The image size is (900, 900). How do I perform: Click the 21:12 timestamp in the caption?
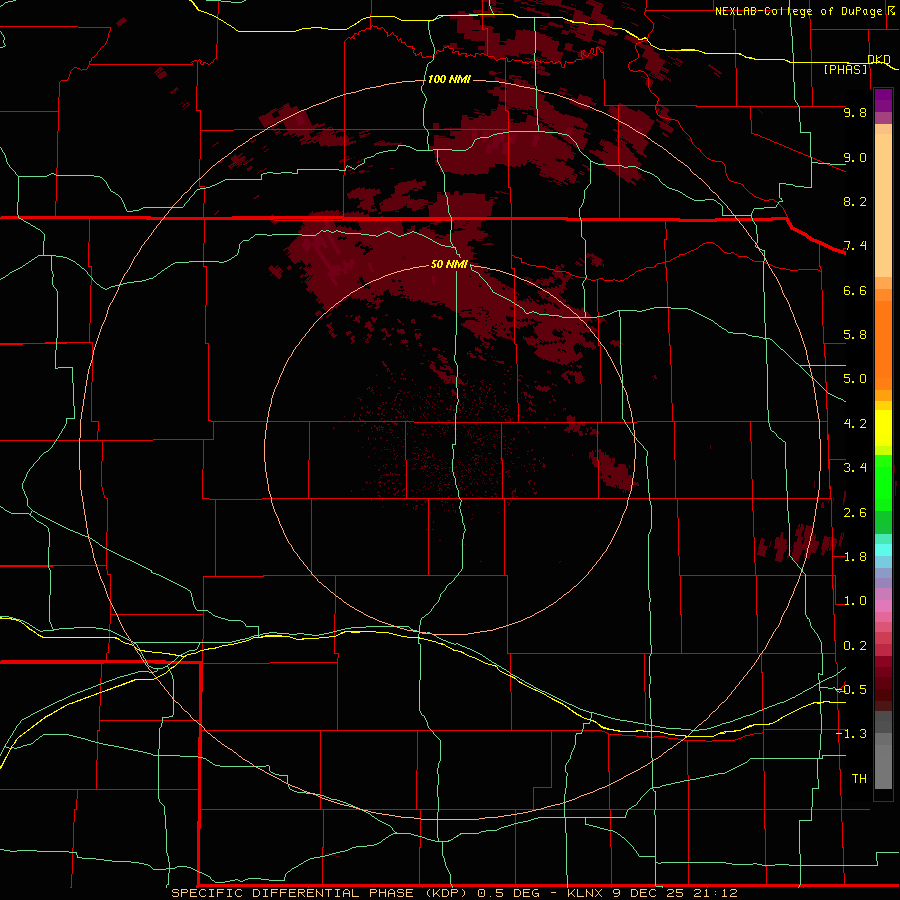point(714,893)
